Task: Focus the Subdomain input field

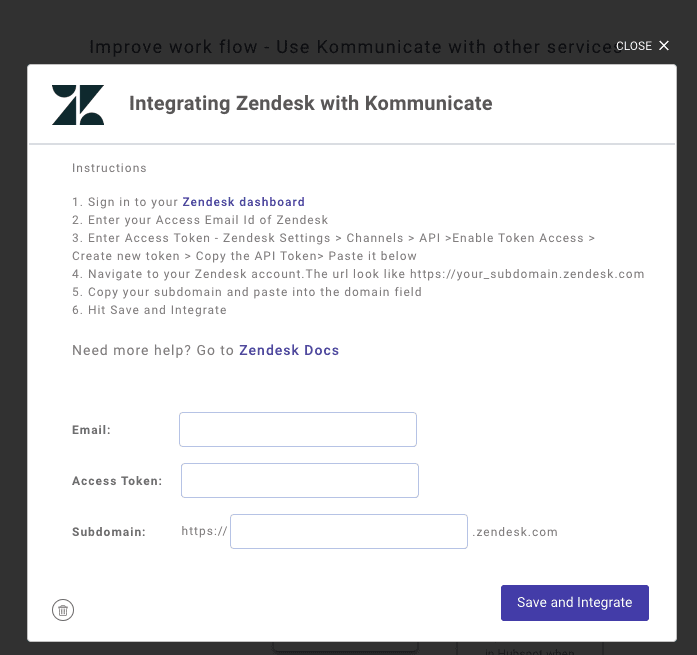Action: [x=348, y=531]
